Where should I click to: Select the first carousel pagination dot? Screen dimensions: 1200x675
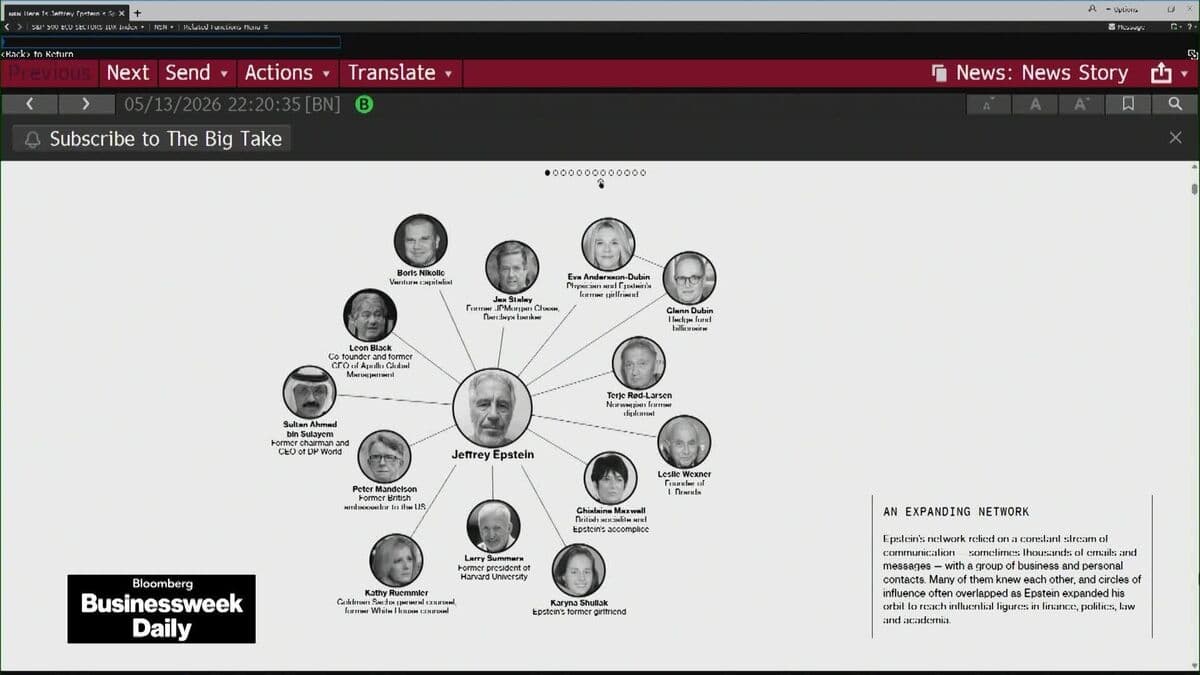[548, 173]
